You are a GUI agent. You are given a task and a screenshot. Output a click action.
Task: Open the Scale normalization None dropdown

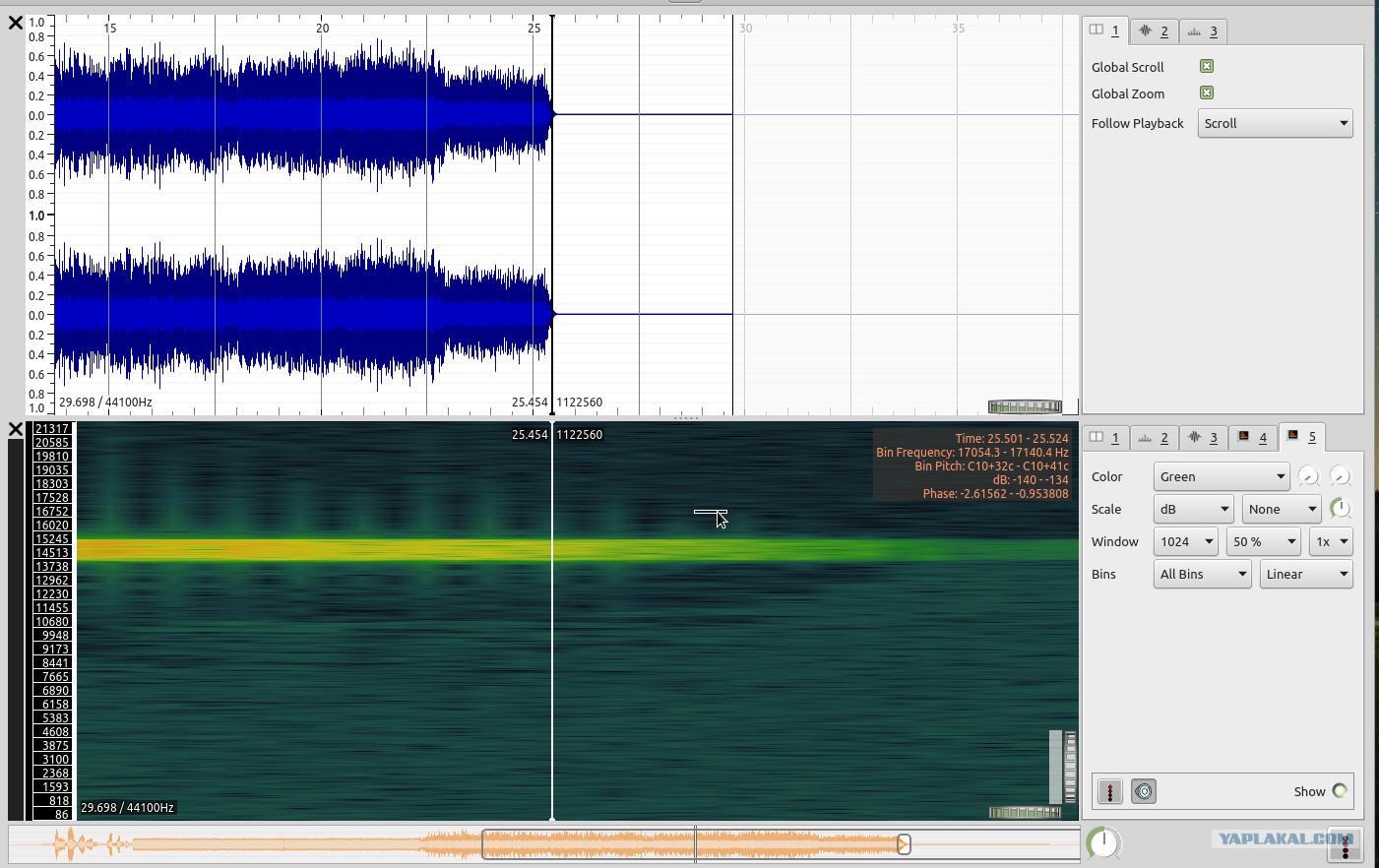pos(1281,509)
